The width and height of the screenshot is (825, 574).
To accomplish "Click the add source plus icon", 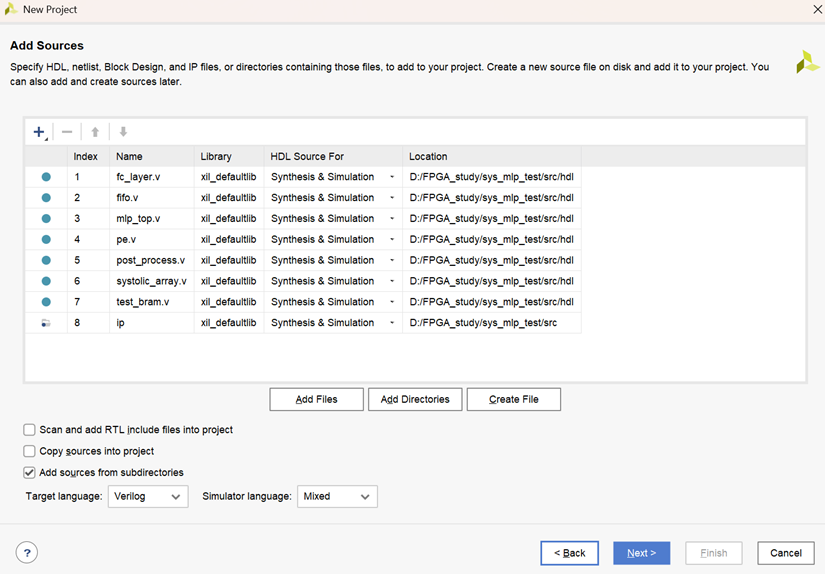I will click(39, 132).
